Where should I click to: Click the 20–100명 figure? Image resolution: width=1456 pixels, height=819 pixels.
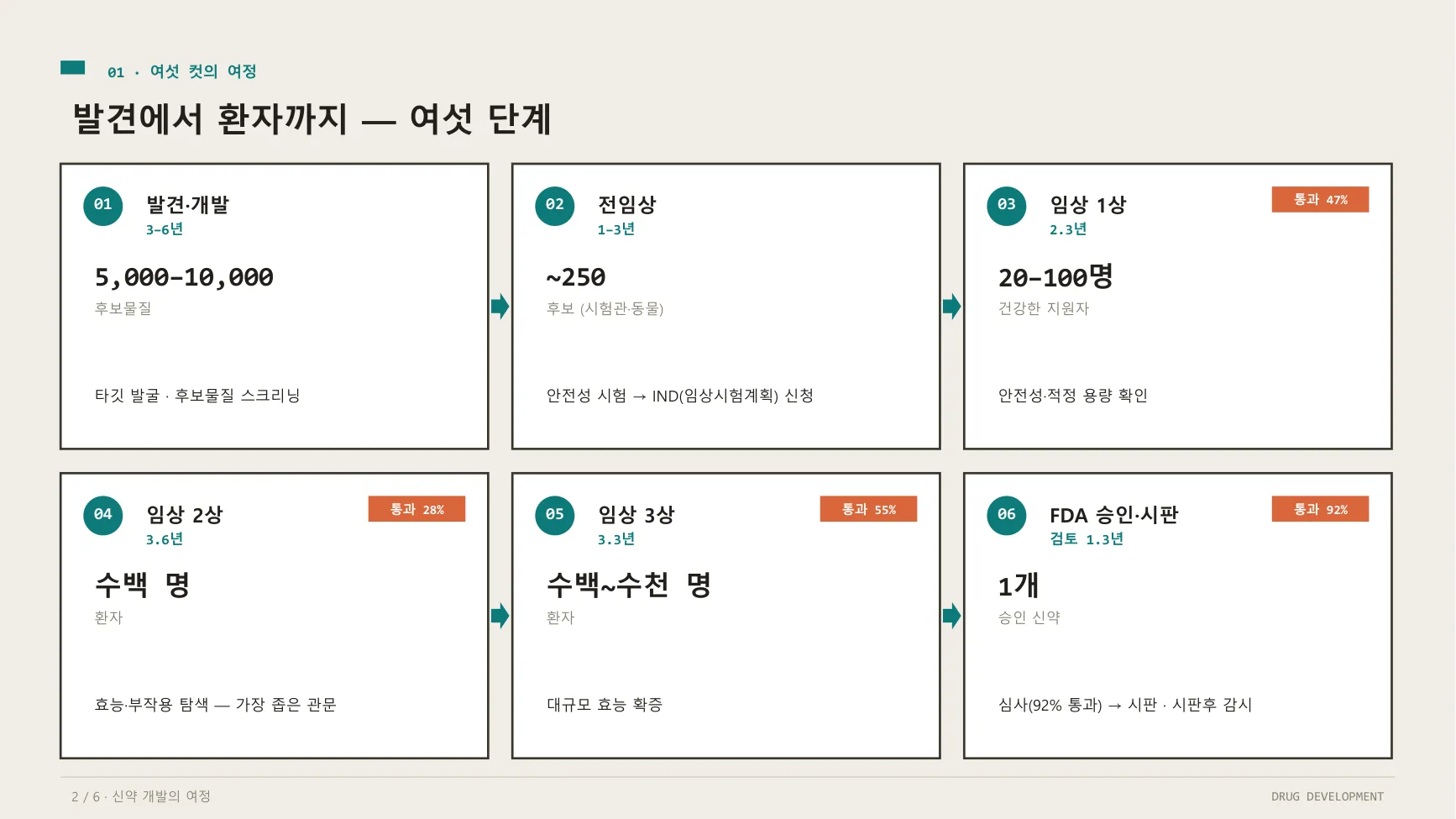[x=1055, y=276]
